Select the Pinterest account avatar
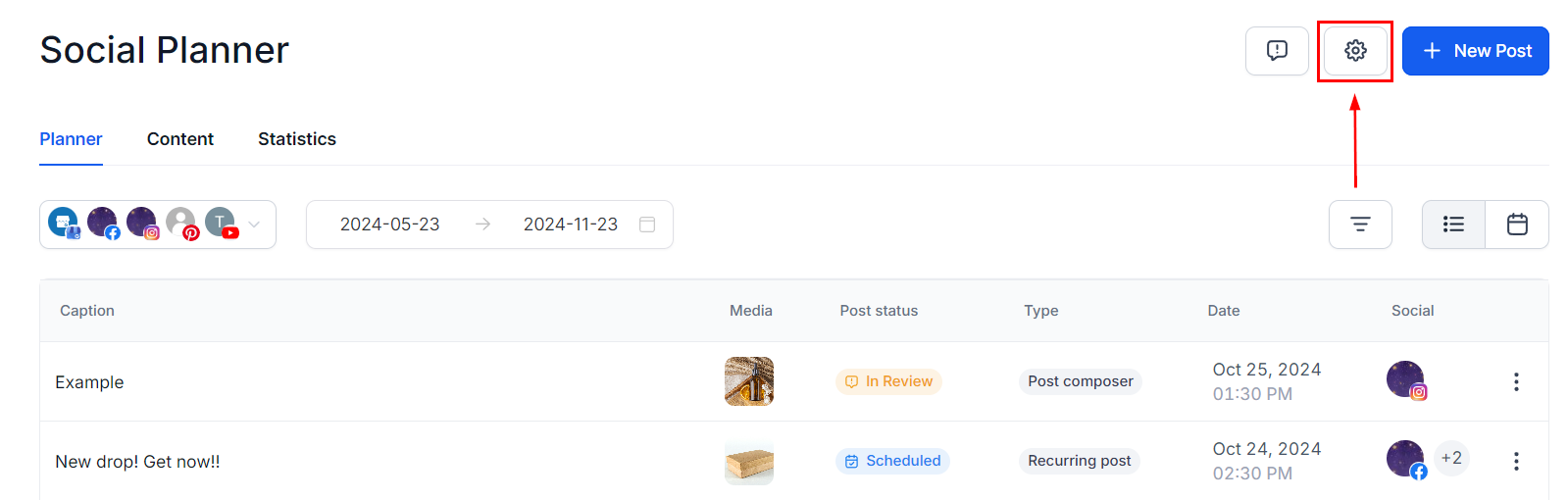This screenshot has height=500, width=1568. click(x=182, y=224)
